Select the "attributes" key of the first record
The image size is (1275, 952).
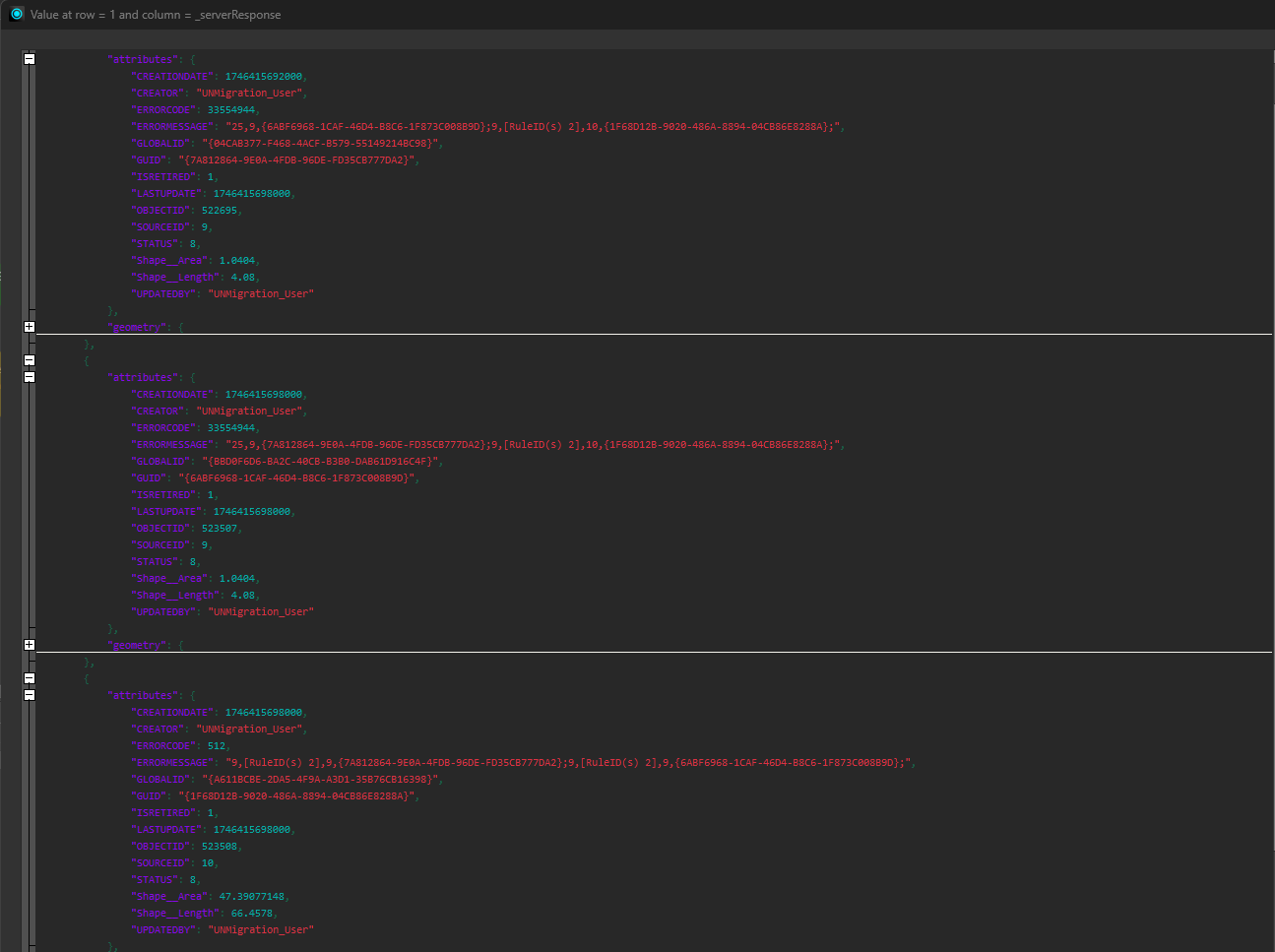tap(143, 58)
